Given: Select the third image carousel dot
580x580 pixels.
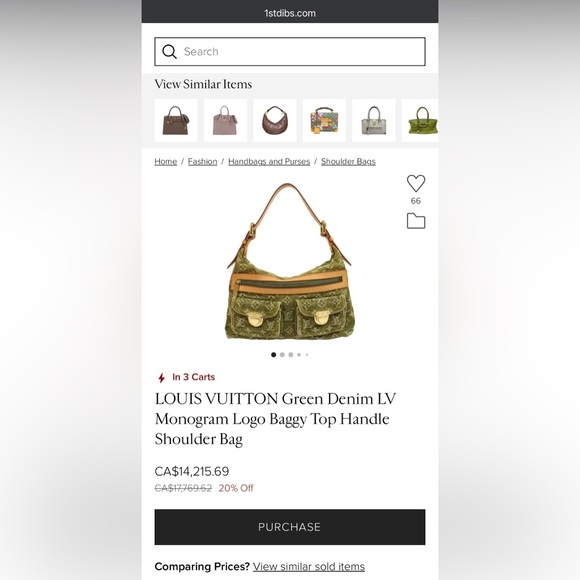Looking at the screenshot, I should (x=291, y=355).
